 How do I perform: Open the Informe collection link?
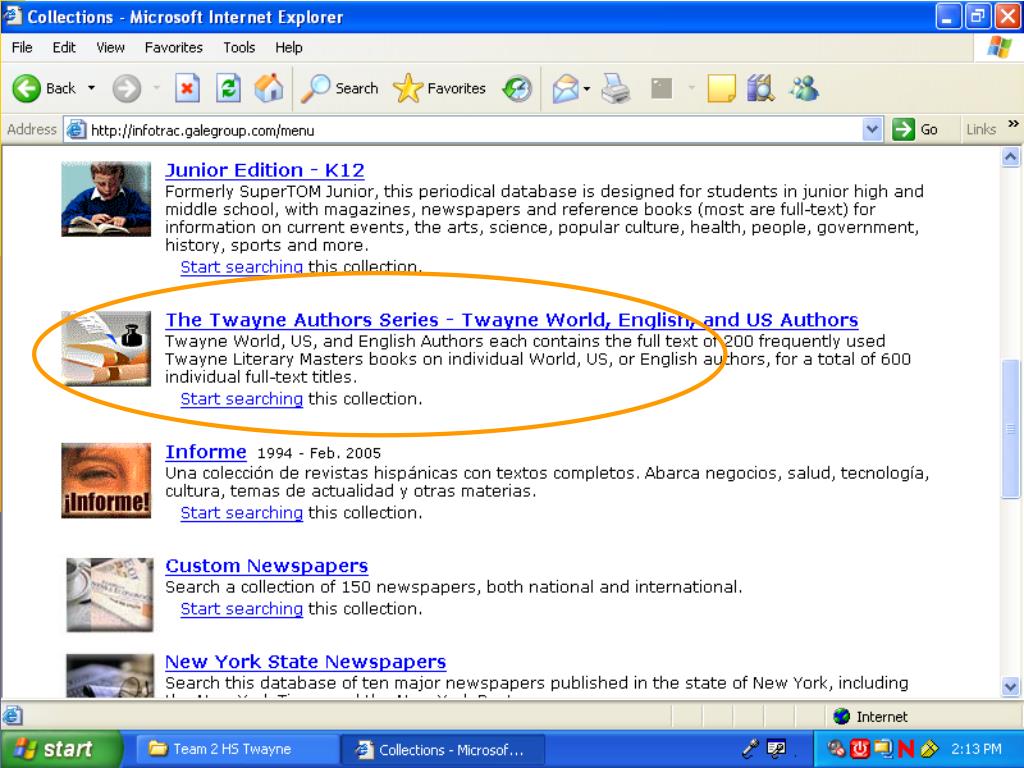(206, 452)
